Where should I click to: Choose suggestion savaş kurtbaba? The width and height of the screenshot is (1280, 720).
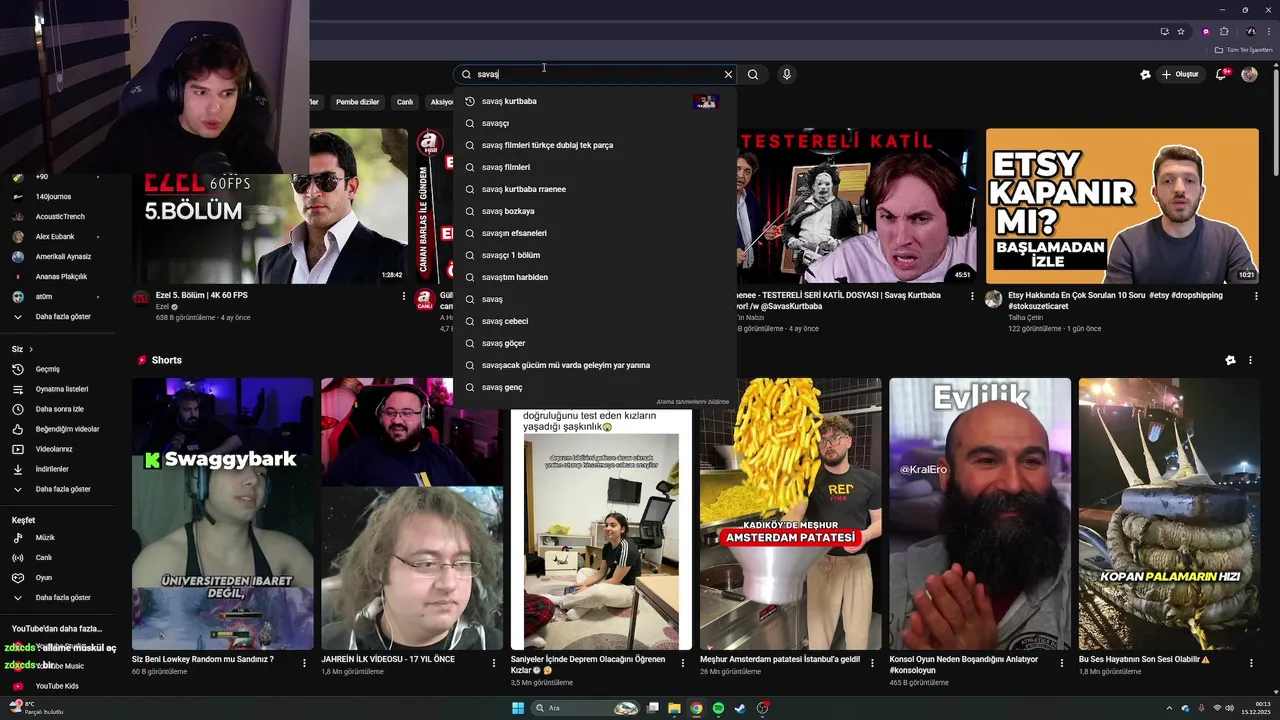coord(594,101)
